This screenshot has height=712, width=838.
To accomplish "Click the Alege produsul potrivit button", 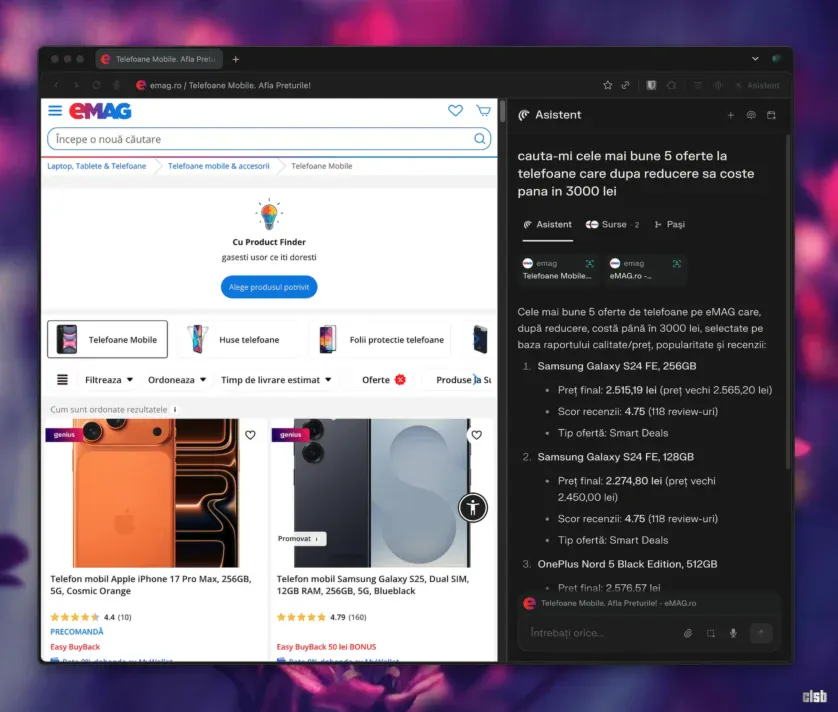I will [x=269, y=288].
